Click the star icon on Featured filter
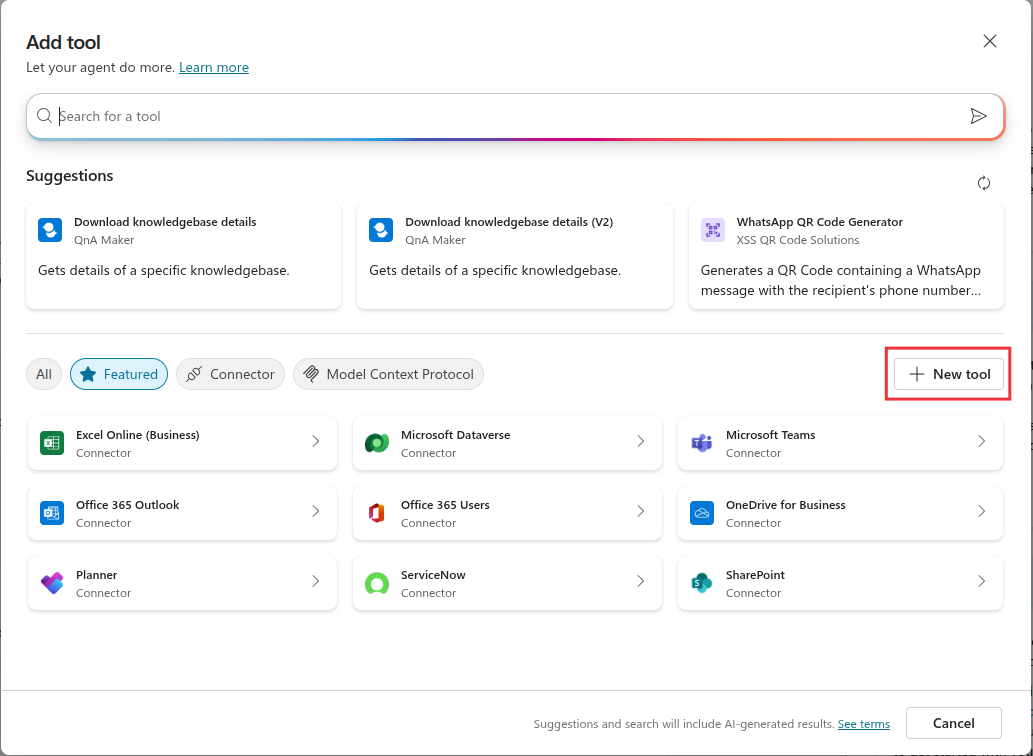Screen dimensions: 1033x756 (x=88, y=374)
